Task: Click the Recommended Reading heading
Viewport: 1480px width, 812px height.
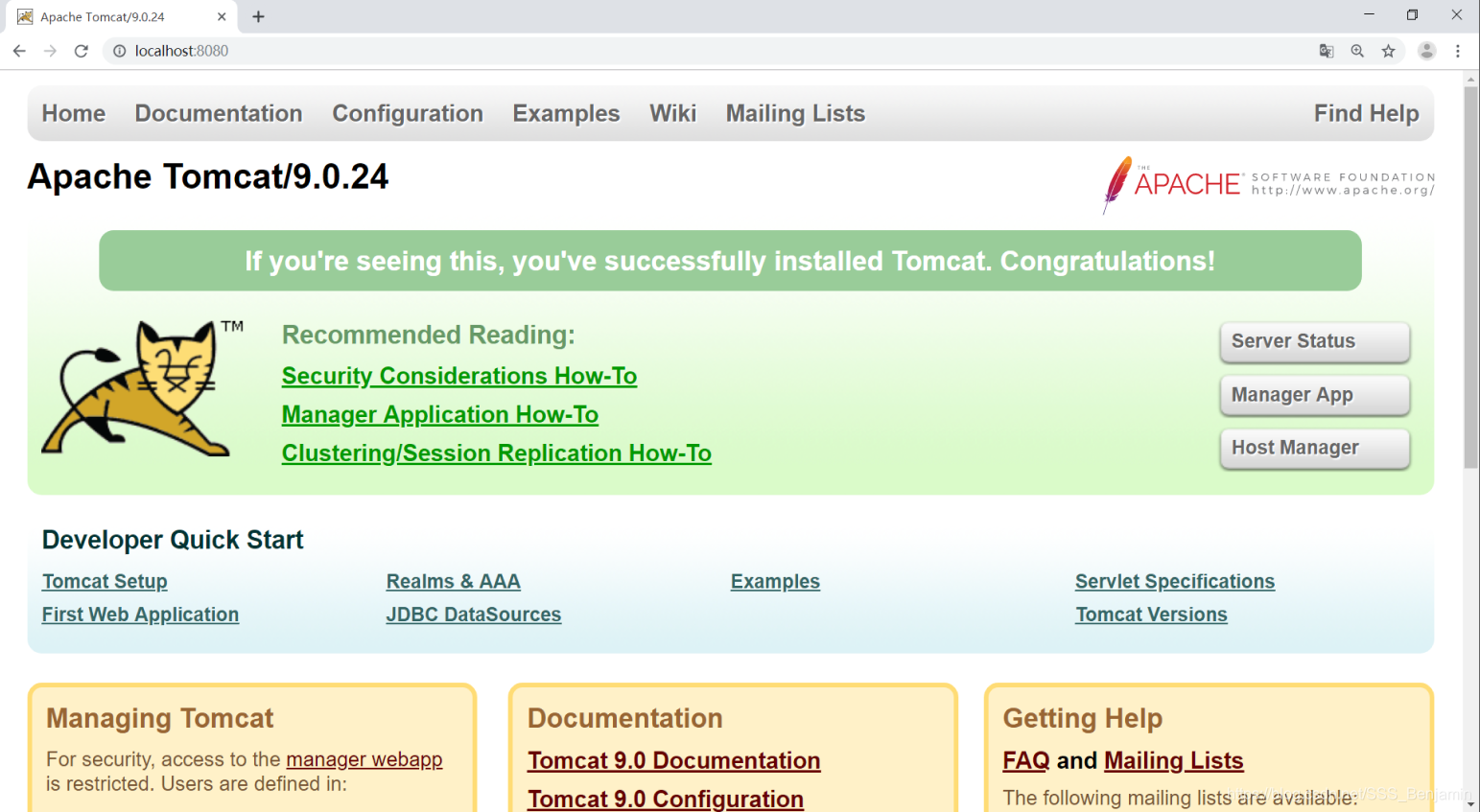Action: click(x=429, y=335)
